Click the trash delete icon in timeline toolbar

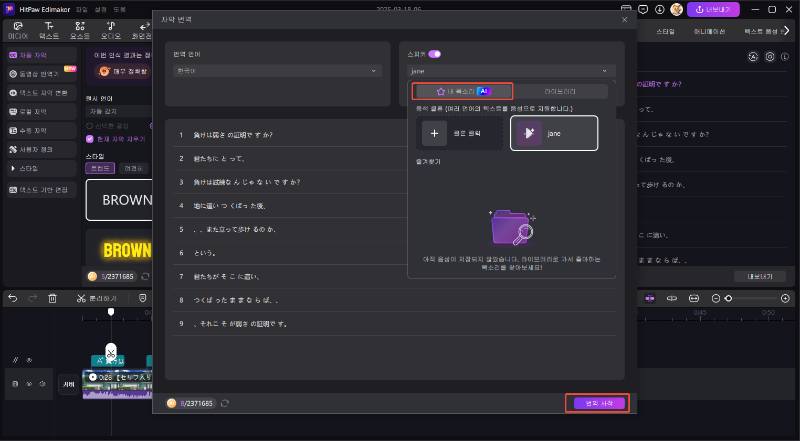tap(53, 298)
